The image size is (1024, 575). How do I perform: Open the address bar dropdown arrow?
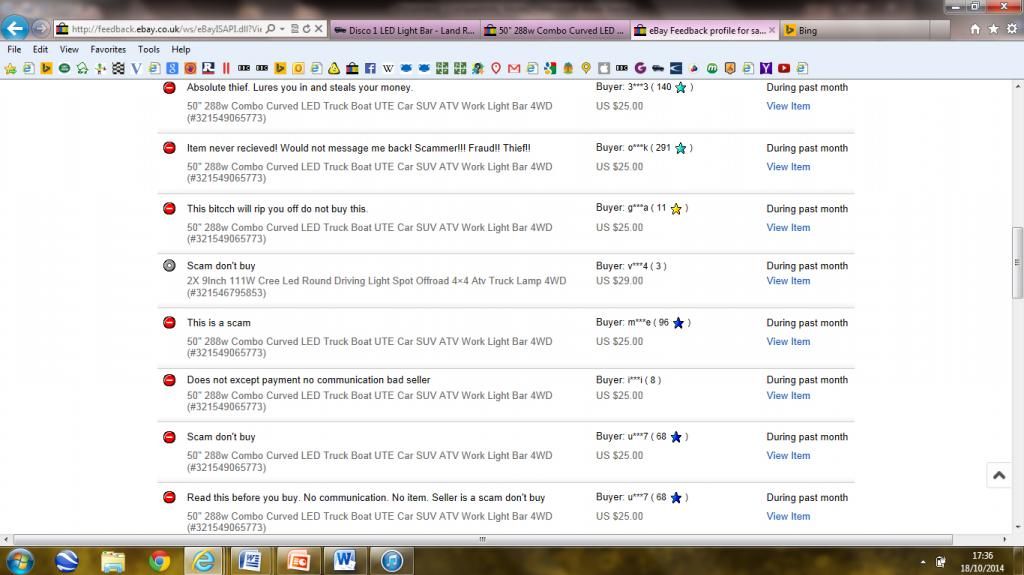282,29
